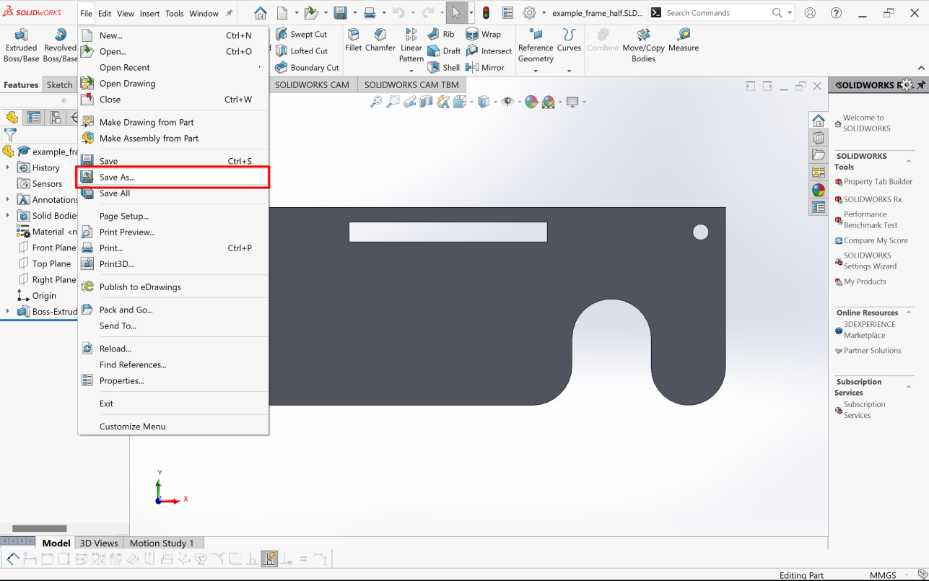Click the Home icon in the toolbar
The image size is (929, 581).
click(261, 13)
